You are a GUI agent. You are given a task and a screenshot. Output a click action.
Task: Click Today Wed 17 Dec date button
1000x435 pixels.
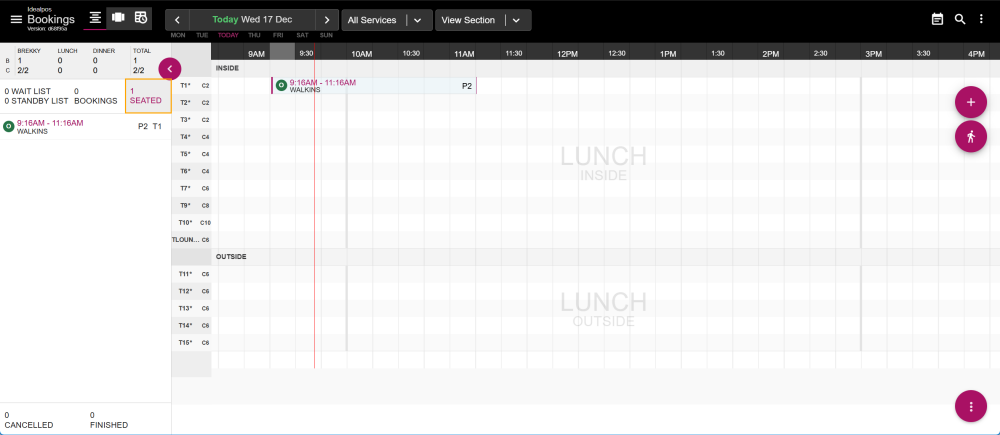click(252, 20)
